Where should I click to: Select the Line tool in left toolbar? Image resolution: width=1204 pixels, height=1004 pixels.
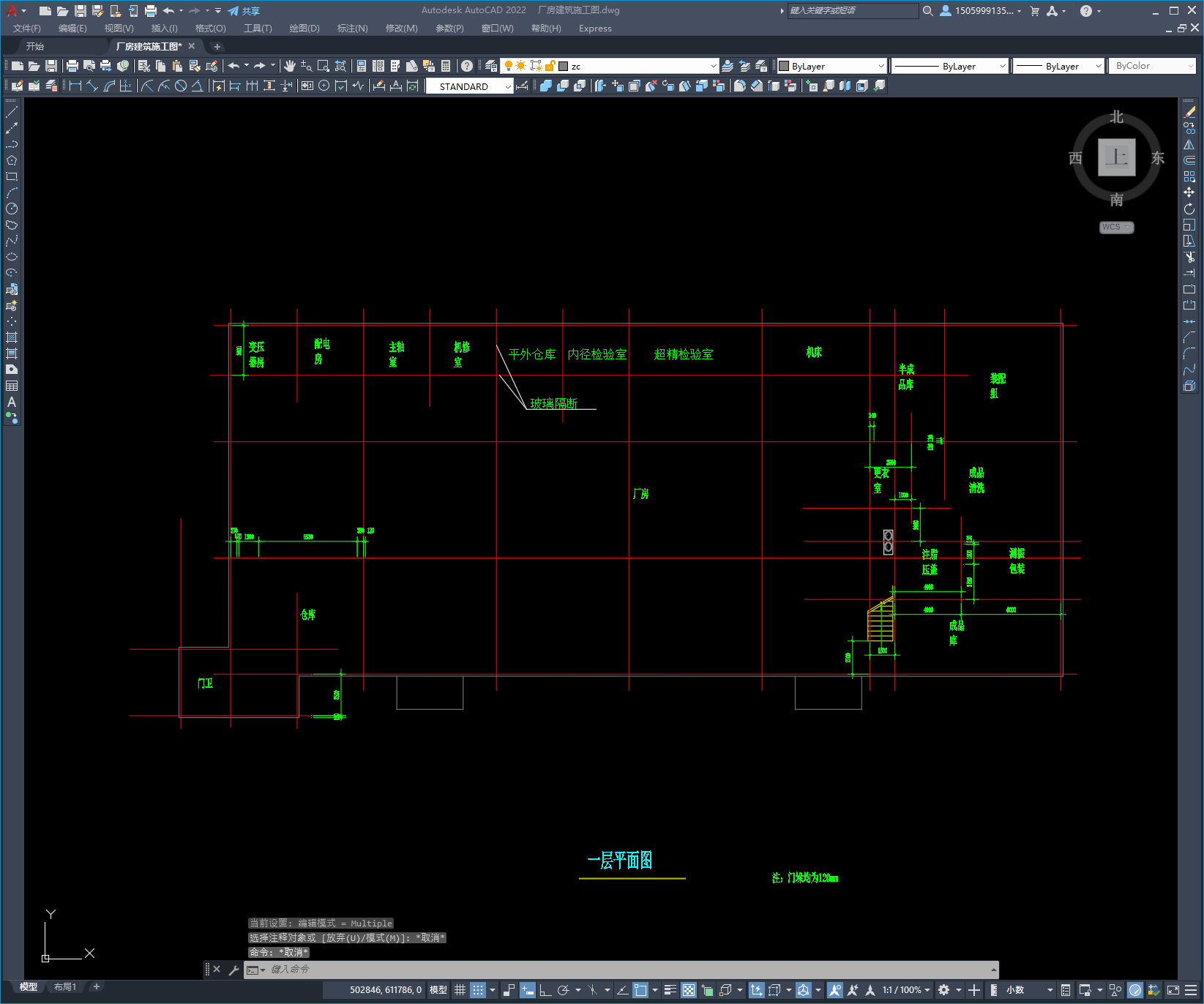coord(11,112)
